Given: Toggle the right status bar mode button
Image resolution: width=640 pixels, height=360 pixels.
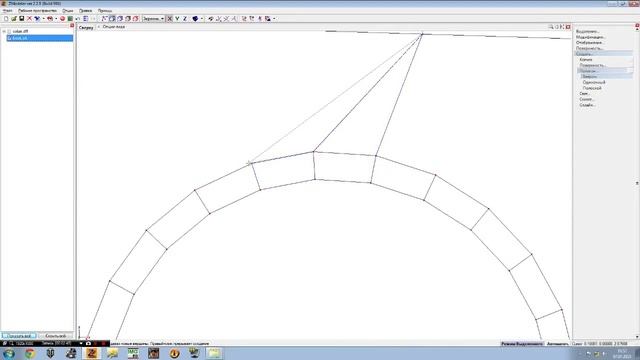Looking at the screenshot, I should click(557, 344).
